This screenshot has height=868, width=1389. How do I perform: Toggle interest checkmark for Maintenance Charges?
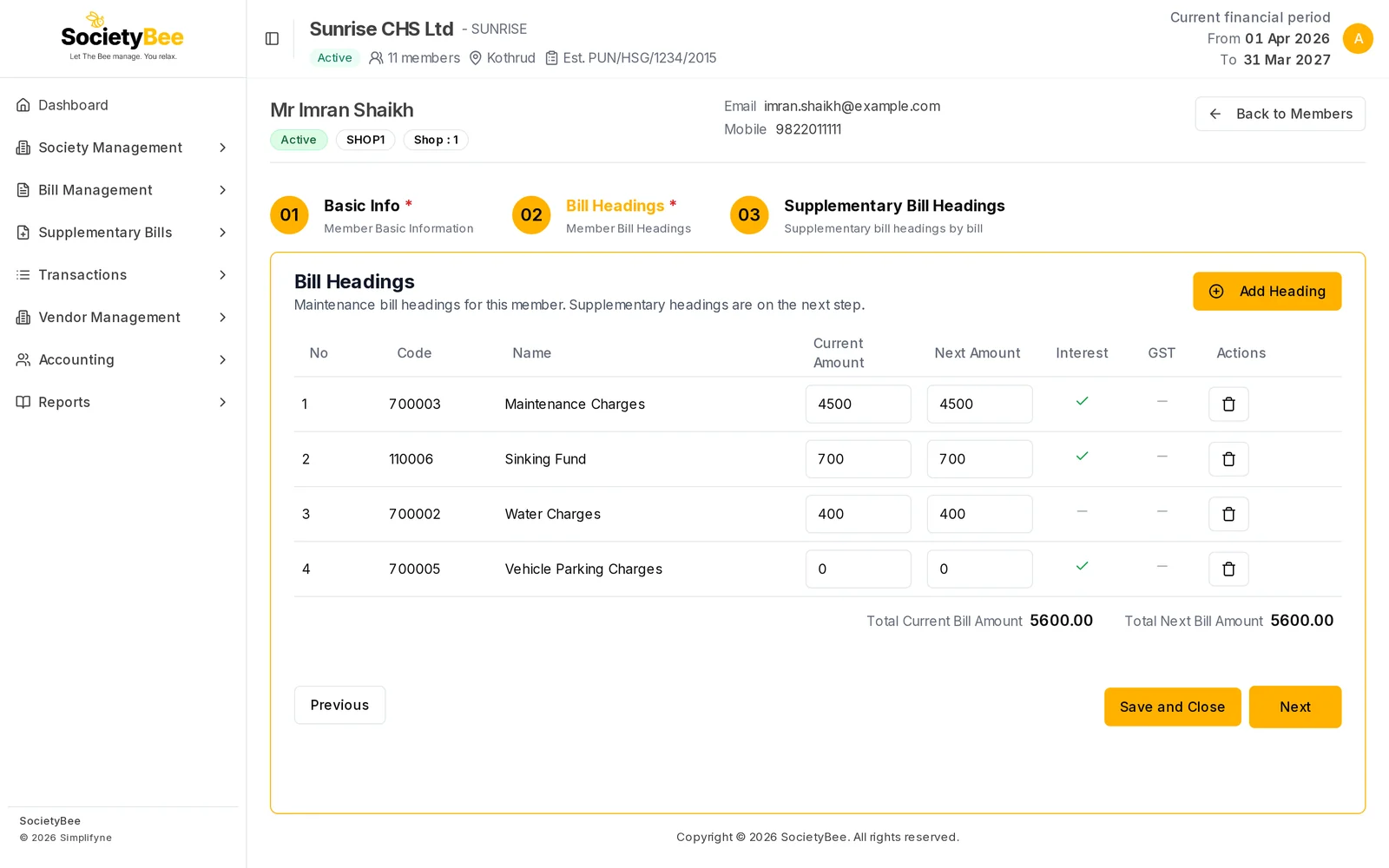pyautogui.click(x=1082, y=401)
